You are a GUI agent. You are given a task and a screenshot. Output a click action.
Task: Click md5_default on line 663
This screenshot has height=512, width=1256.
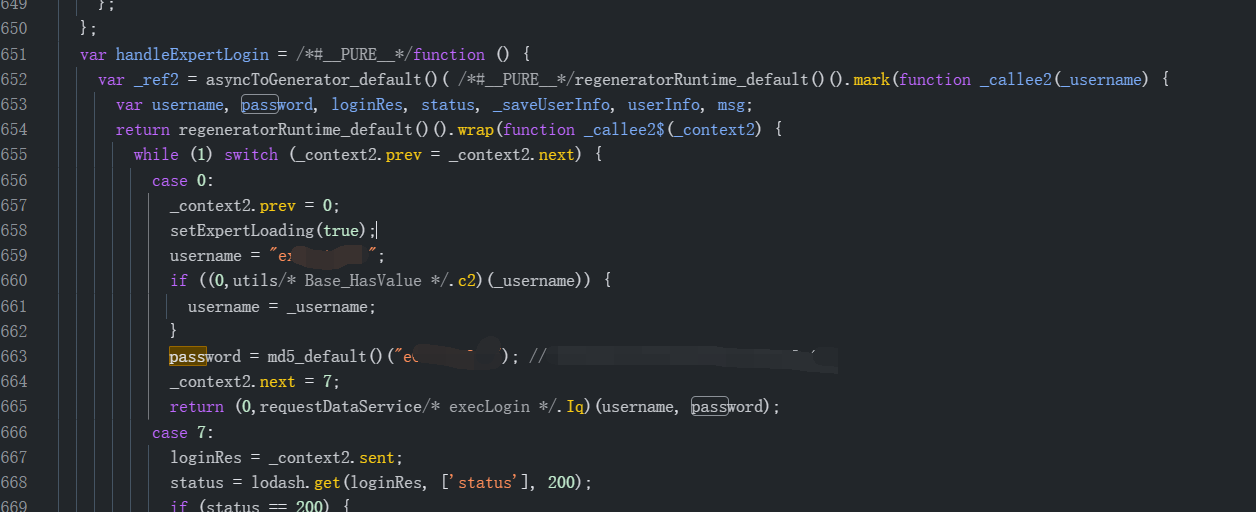click(317, 356)
